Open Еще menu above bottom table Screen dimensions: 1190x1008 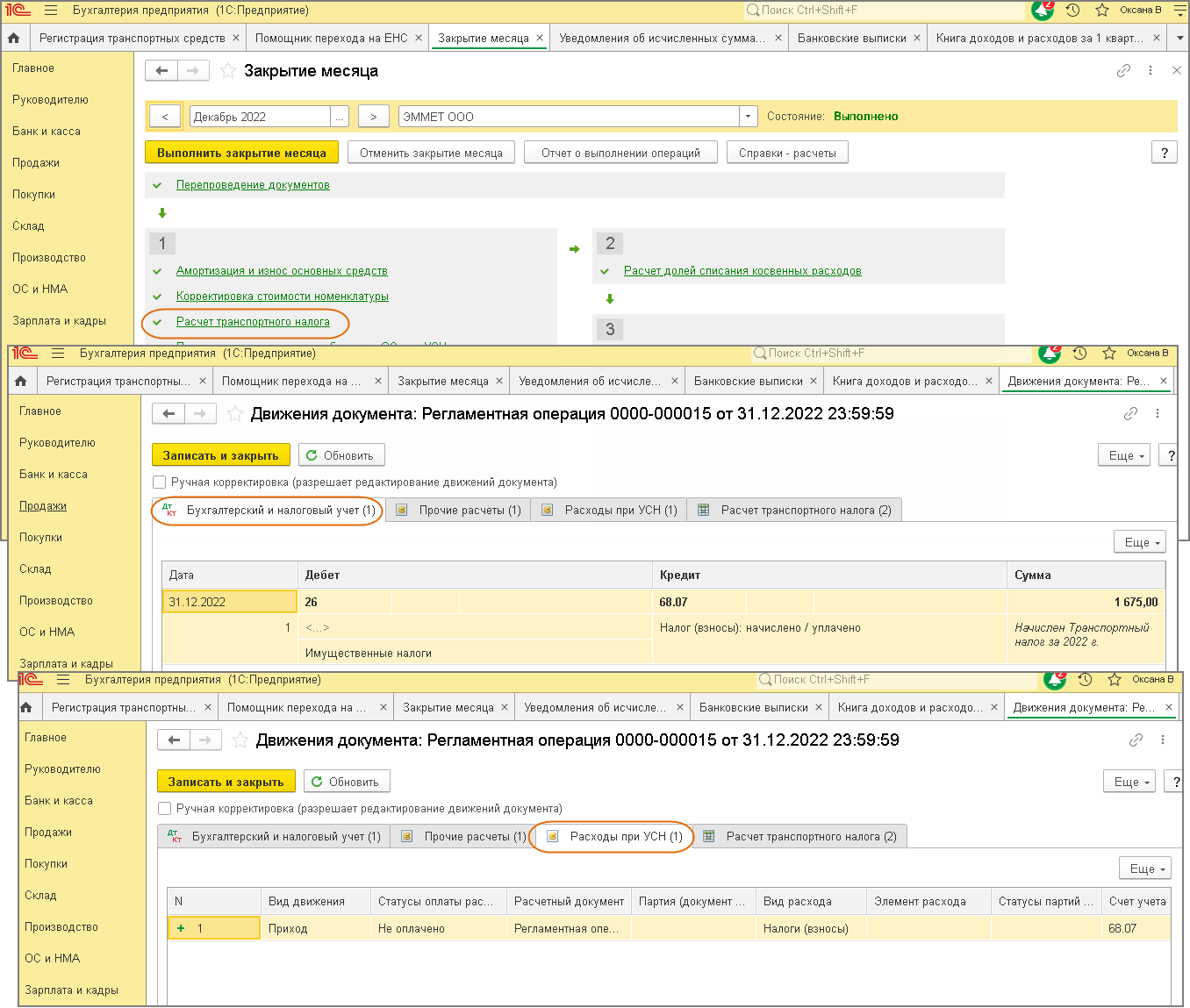coord(1145,869)
